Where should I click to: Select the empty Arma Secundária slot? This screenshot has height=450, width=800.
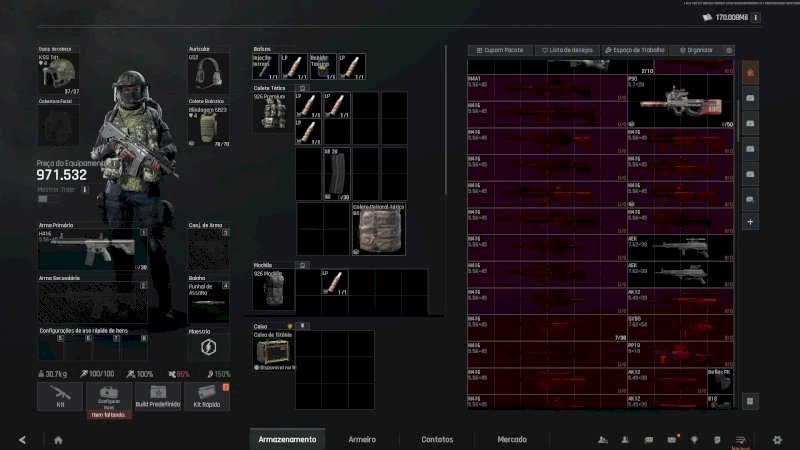(x=93, y=303)
